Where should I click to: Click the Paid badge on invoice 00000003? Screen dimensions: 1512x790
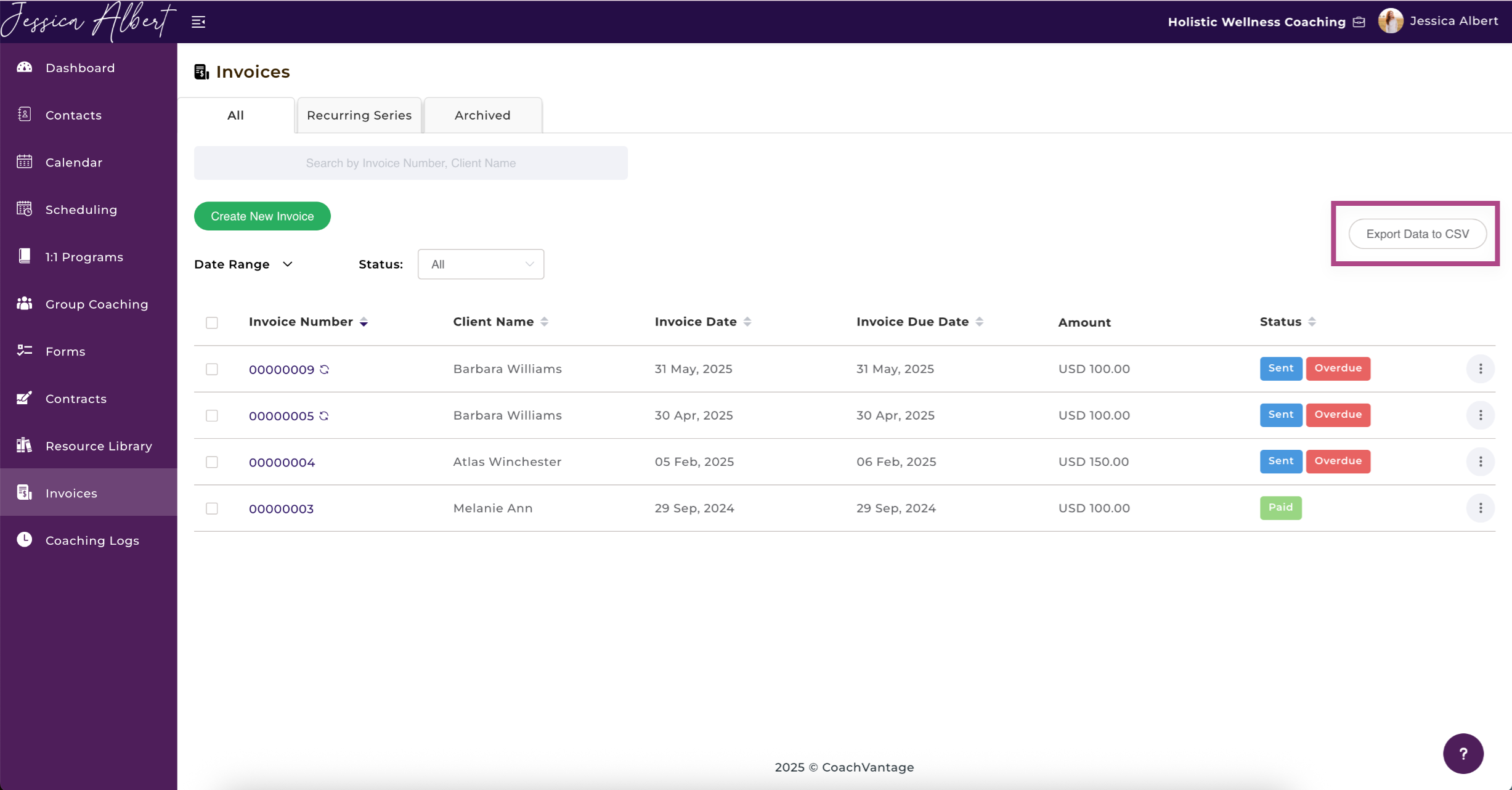point(1280,508)
